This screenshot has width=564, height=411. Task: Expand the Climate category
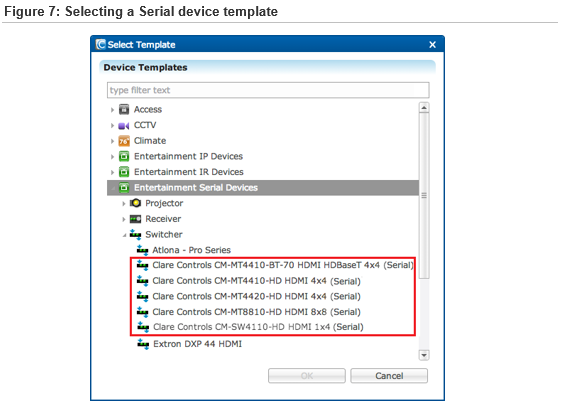112,141
